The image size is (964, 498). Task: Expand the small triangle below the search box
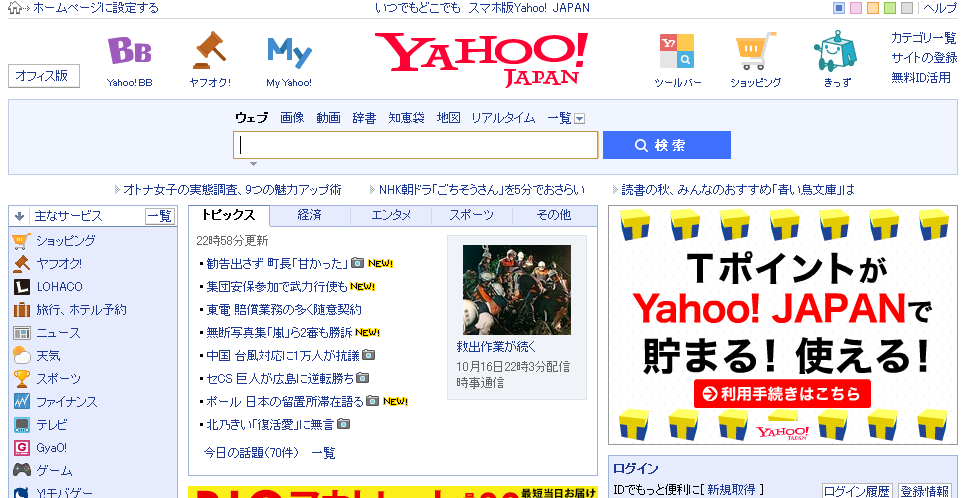[x=253, y=164]
